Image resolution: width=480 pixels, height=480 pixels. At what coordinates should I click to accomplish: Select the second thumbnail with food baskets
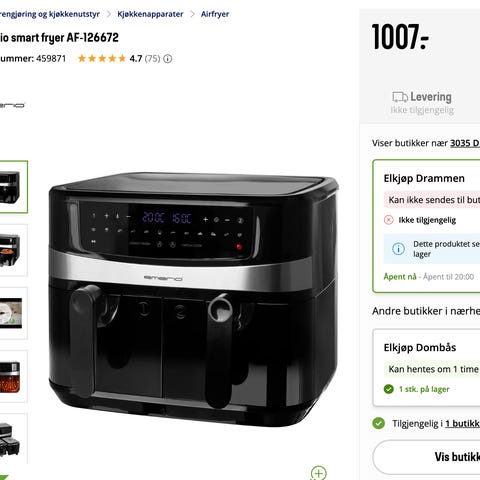click(x=12, y=250)
